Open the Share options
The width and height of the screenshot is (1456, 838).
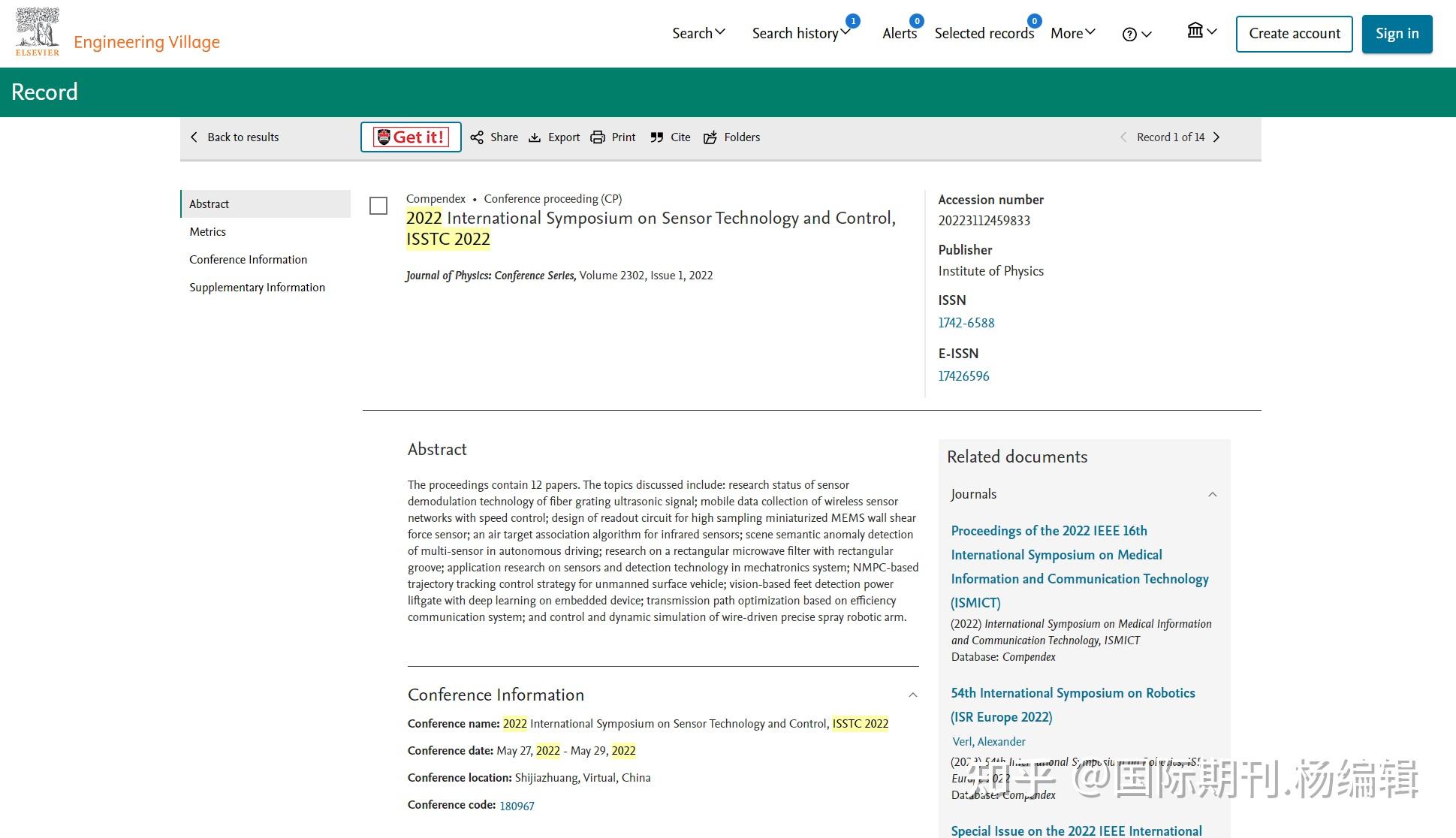tap(494, 137)
